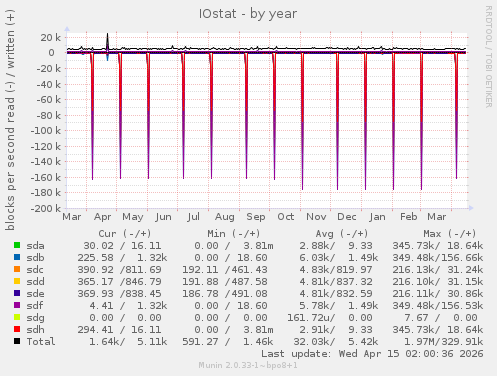Screen dimensions: 497x376
Task: Click the graph title 'IOstat - by year'
Action: [248, 14]
